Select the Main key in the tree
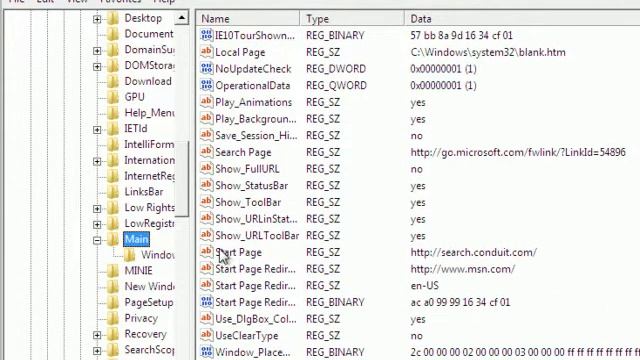Screen dimensions: 640x360 [x=136, y=239]
